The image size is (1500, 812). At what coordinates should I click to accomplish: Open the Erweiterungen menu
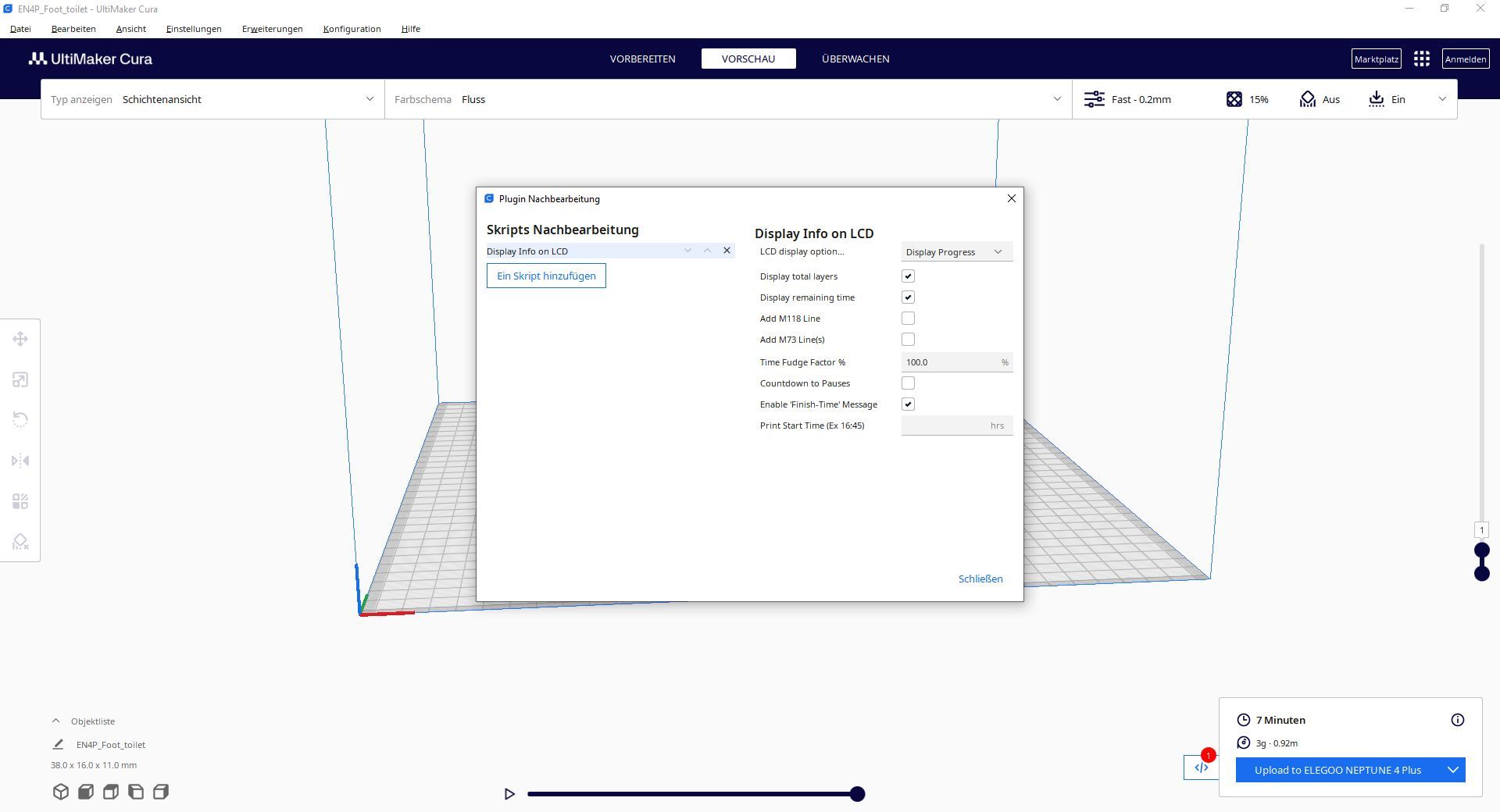coord(272,29)
